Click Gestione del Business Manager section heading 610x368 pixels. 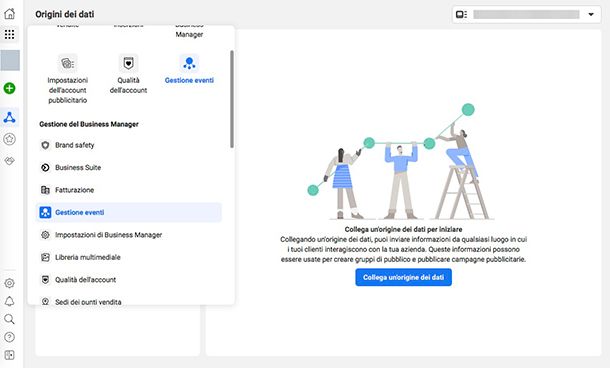pos(89,124)
